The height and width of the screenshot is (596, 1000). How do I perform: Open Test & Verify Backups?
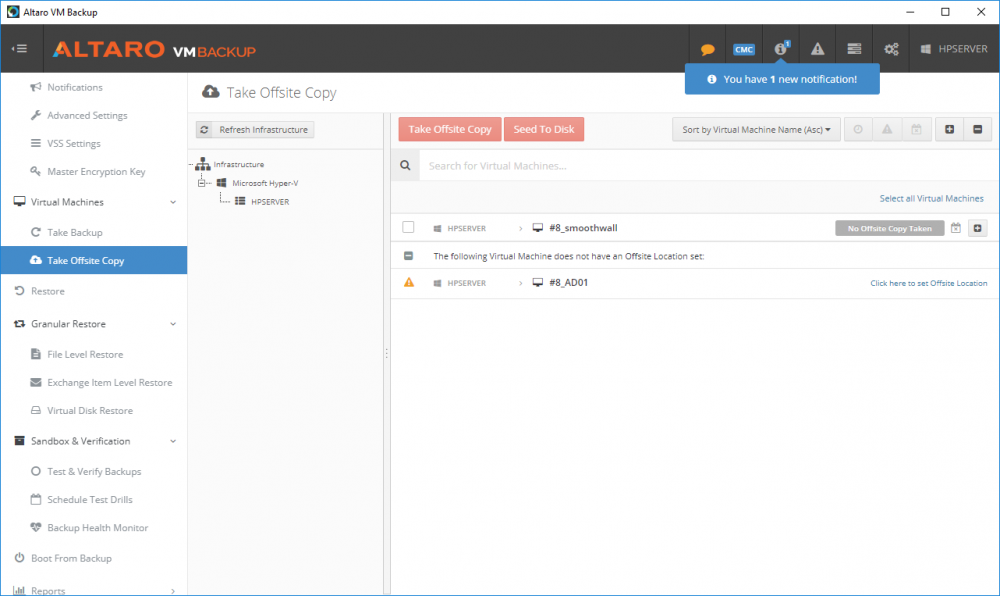point(94,472)
